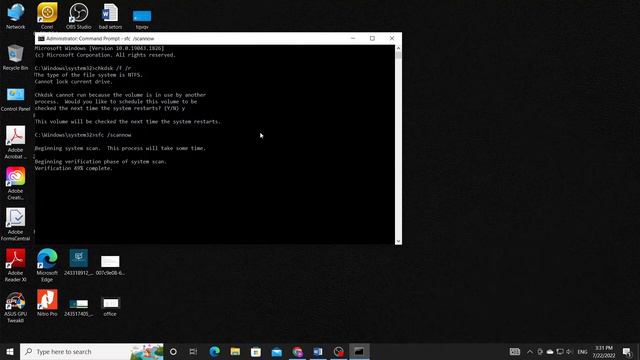Minimize the Command Prompt window

353,38
